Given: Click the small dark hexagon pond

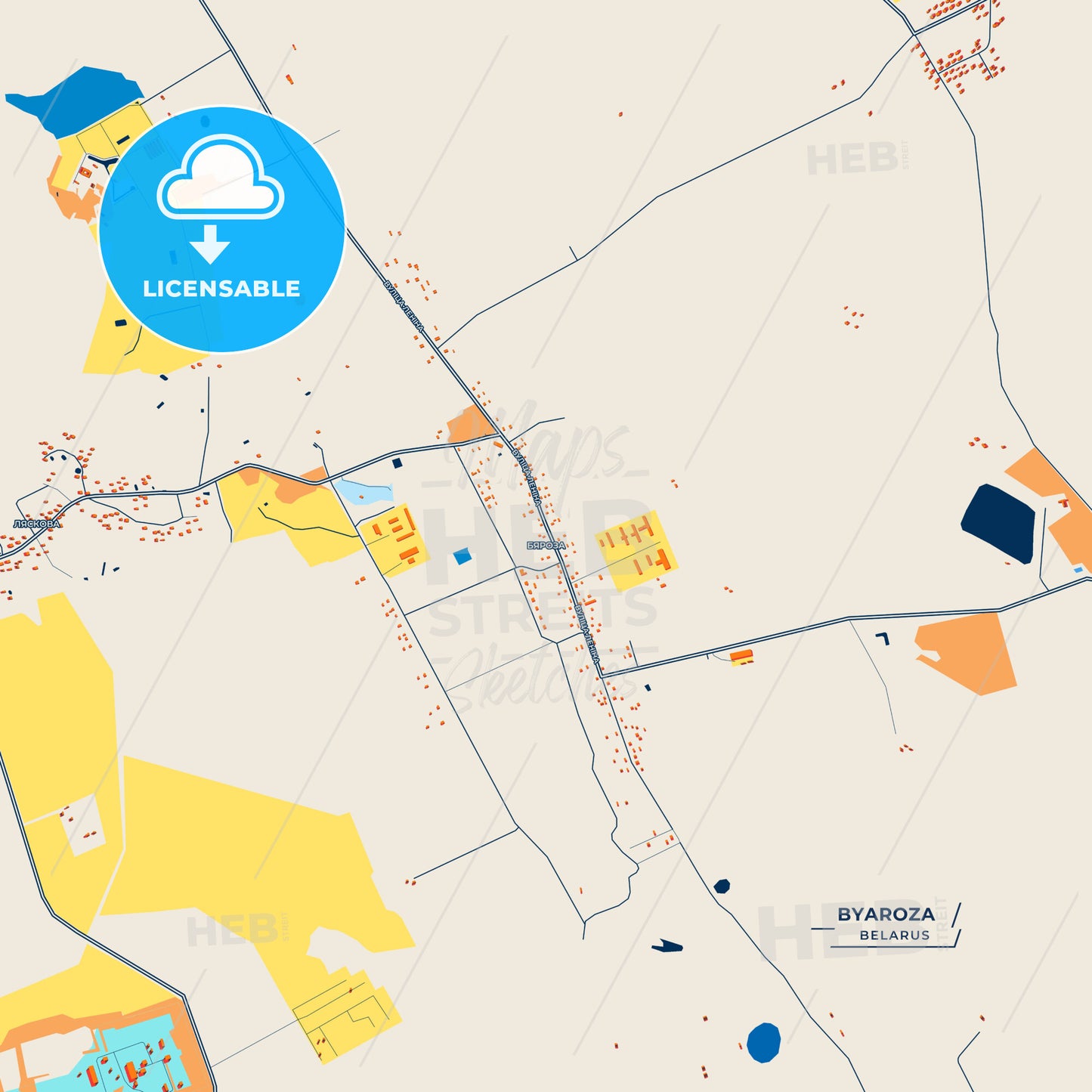Looking at the screenshot, I should pyautogui.click(x=722, y=886).
